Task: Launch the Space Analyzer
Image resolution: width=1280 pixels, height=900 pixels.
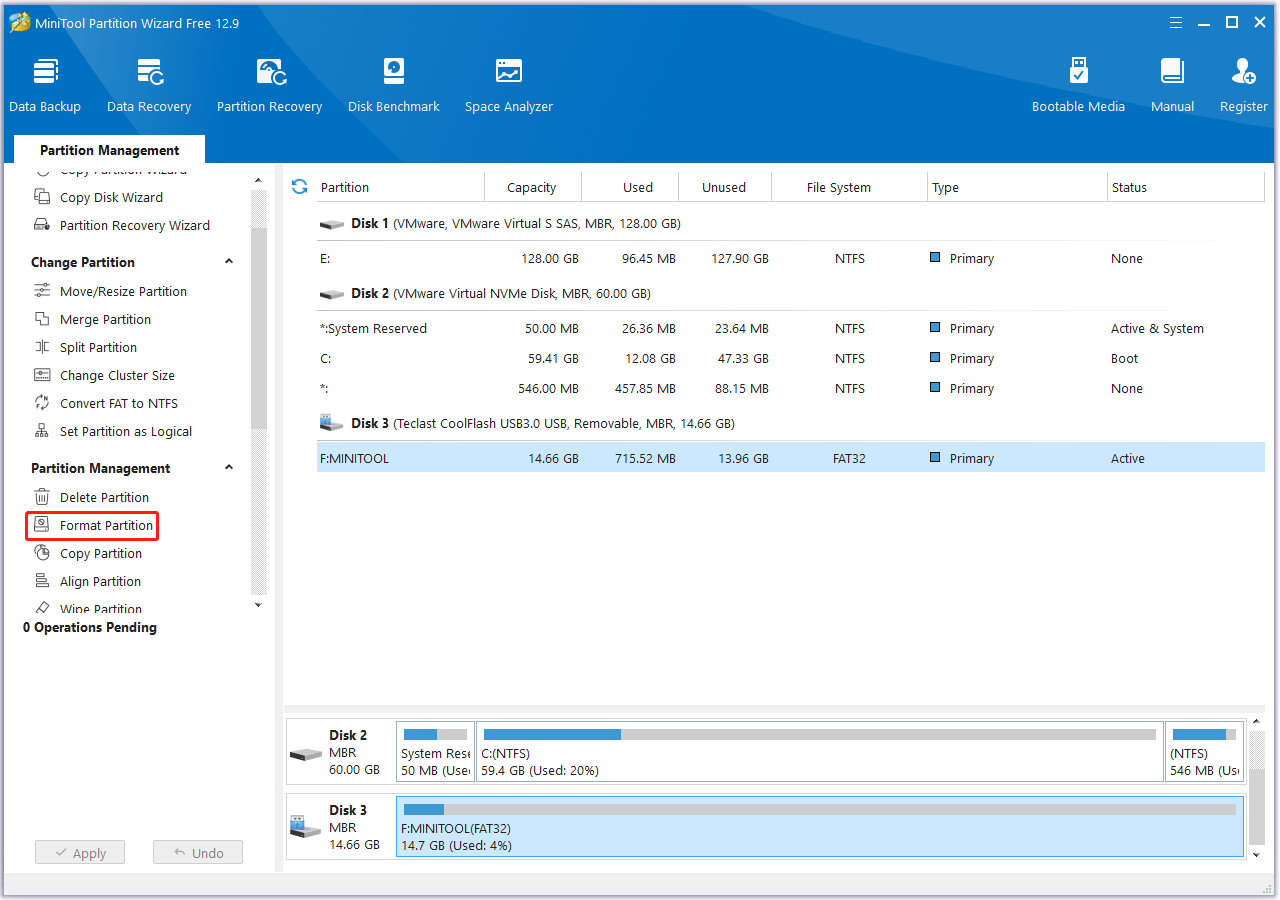Action: pos(508,82)
